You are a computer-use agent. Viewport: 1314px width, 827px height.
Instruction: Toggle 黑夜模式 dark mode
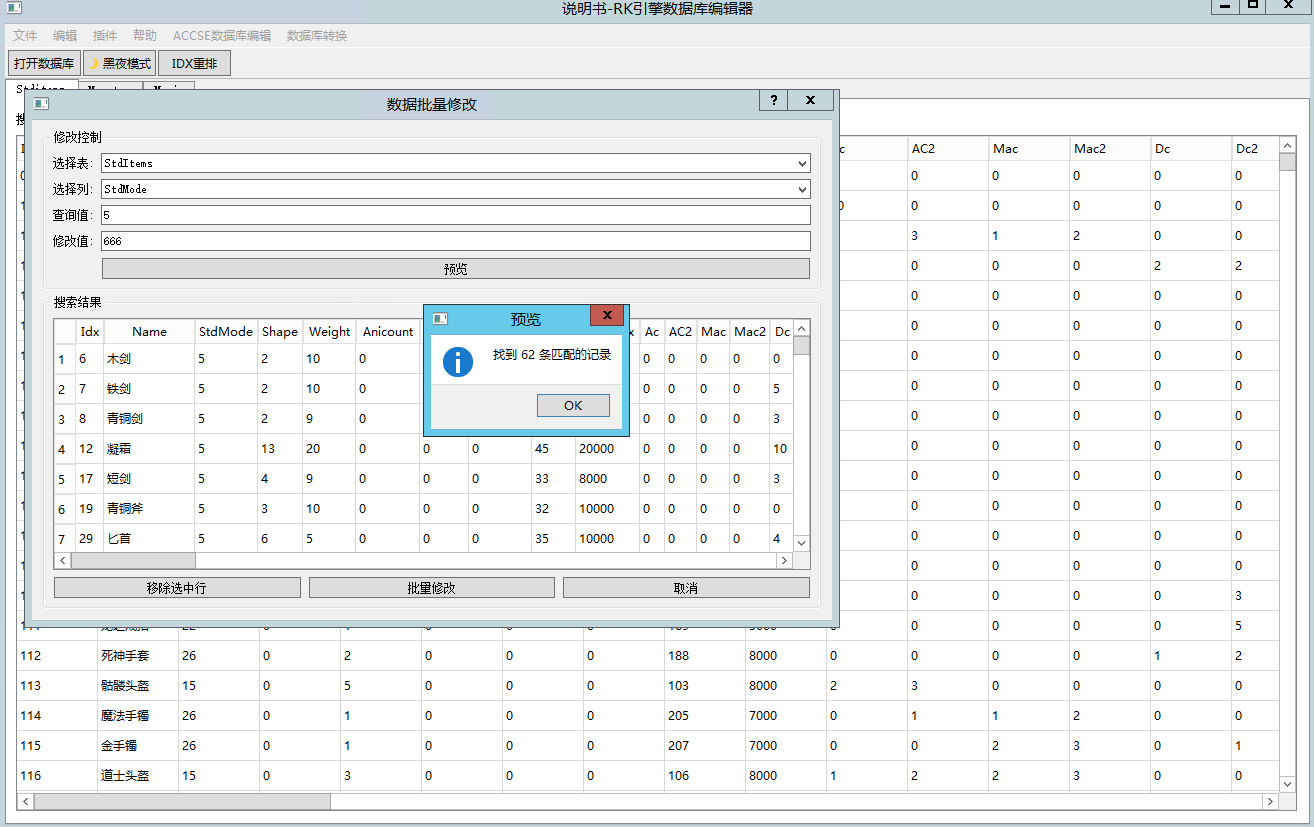[119, 63]
